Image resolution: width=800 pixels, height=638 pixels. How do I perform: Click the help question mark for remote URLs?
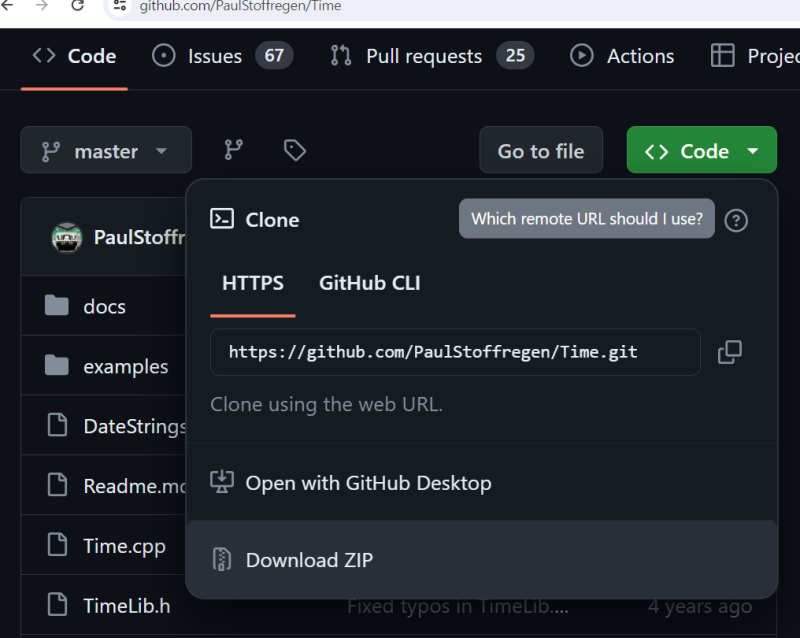coord(736,220)
